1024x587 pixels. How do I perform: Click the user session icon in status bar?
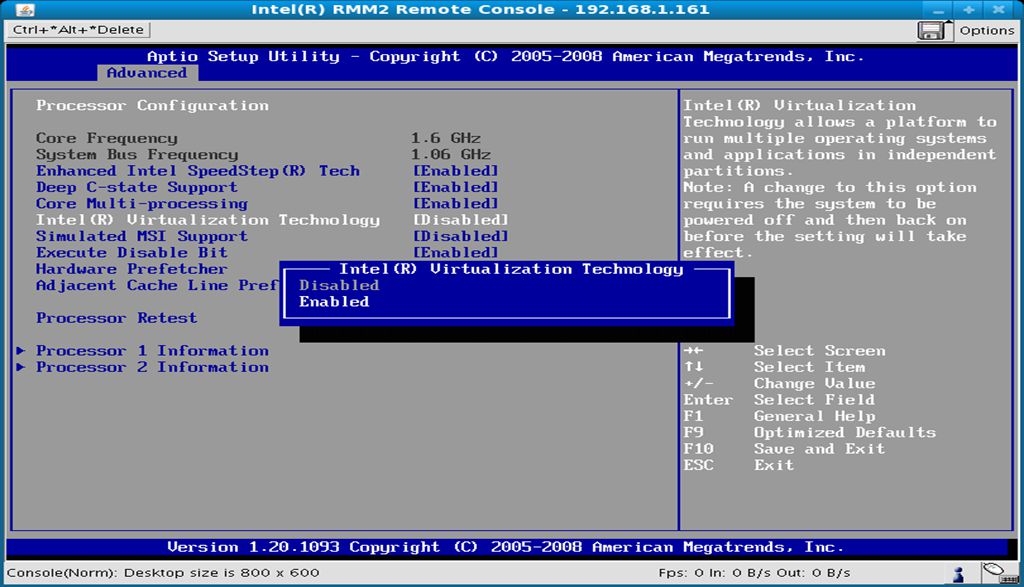click(958, 572)
